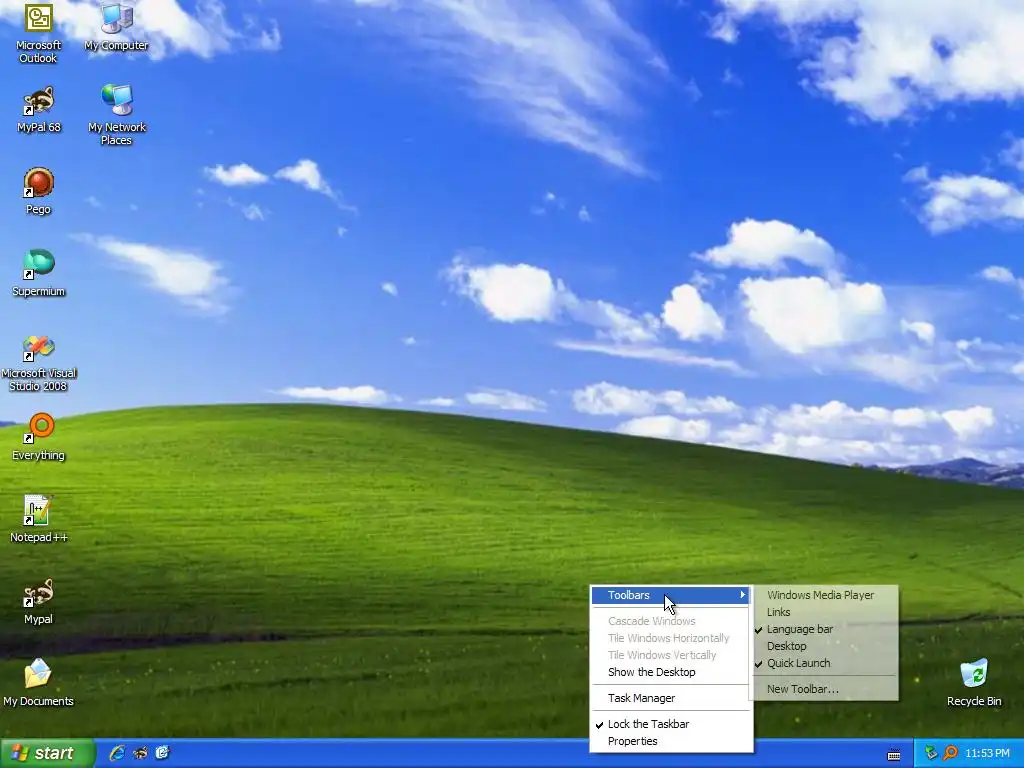Click the system clock showing 11:53 PM
Screen dimensions: 1024x768
pos(987,754)
